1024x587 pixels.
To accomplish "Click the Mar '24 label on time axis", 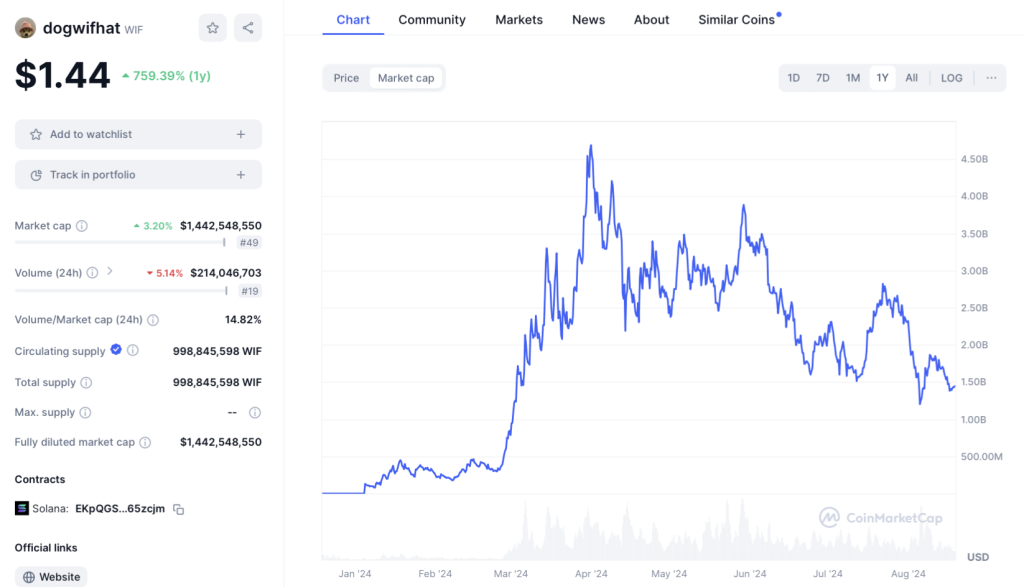I will 511,574.
